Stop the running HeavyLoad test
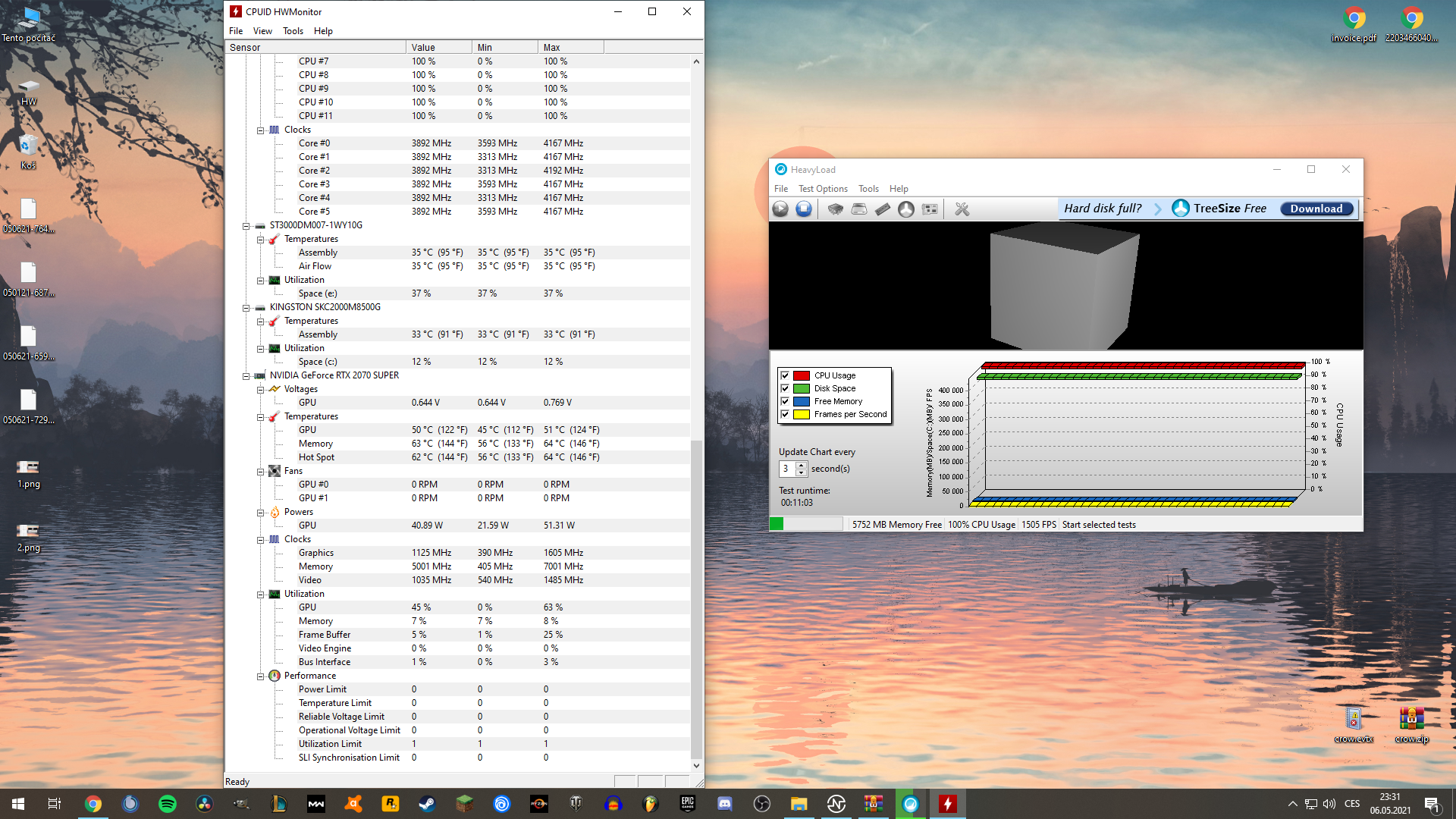Viewport: 1456px width, 819px height. (x=804, y=209)
